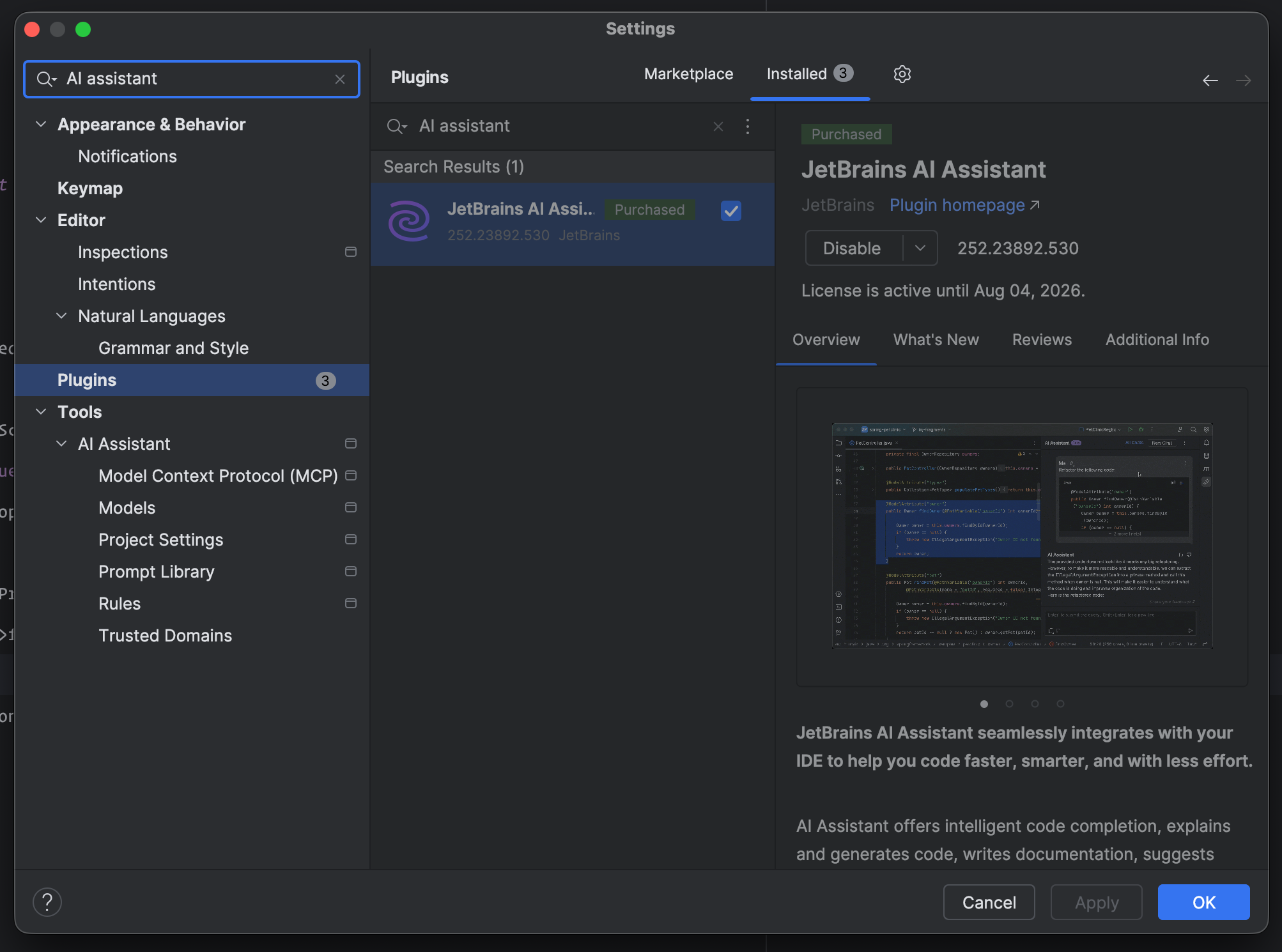Screen dimensions: 1282x952
Task: Uncheck the JetBrains AI Assistant plugin checkbox
Action: pos(730,211)
